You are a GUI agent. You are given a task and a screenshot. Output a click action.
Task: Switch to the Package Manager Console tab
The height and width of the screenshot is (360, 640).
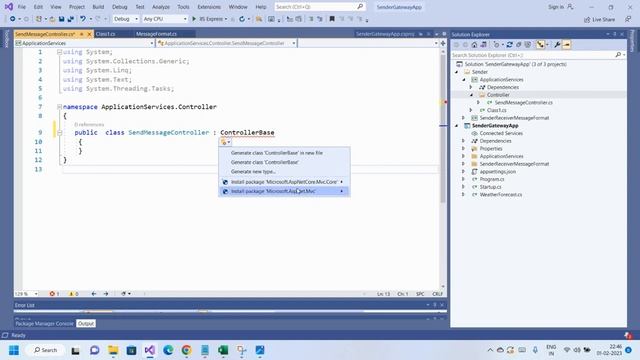pos(44,324)
